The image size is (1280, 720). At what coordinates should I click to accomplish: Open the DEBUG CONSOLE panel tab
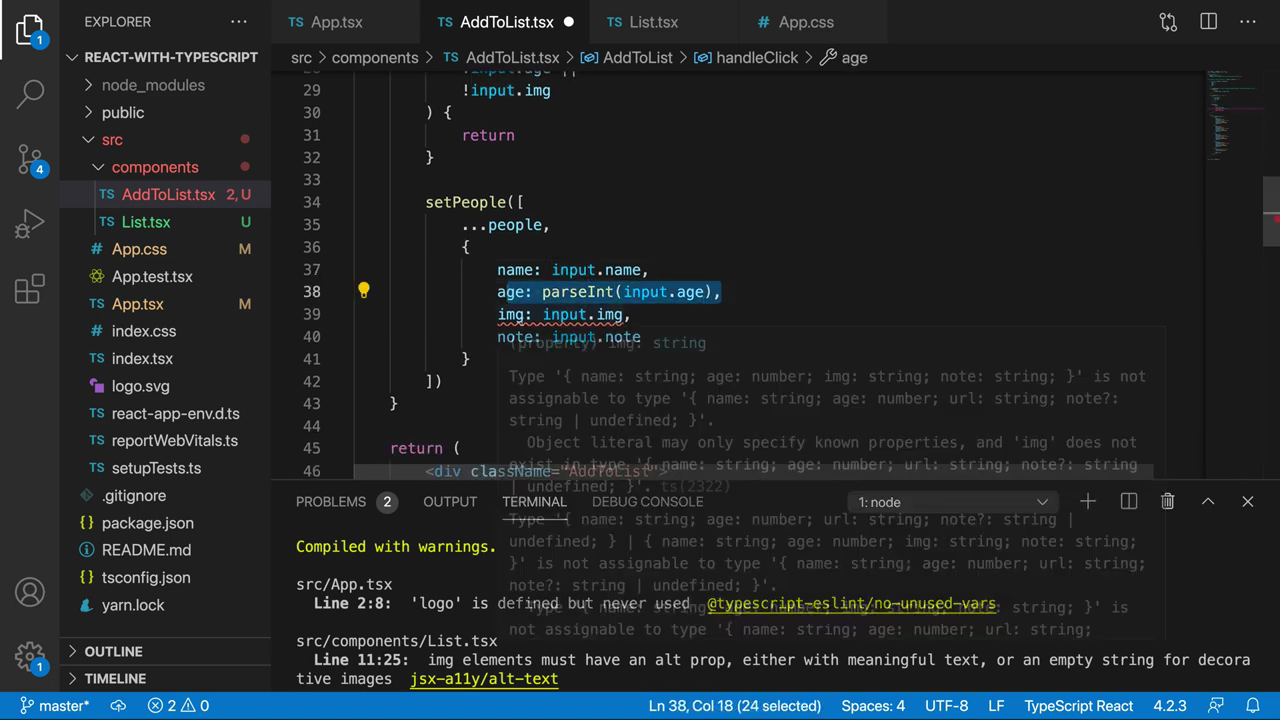point(647,502)
